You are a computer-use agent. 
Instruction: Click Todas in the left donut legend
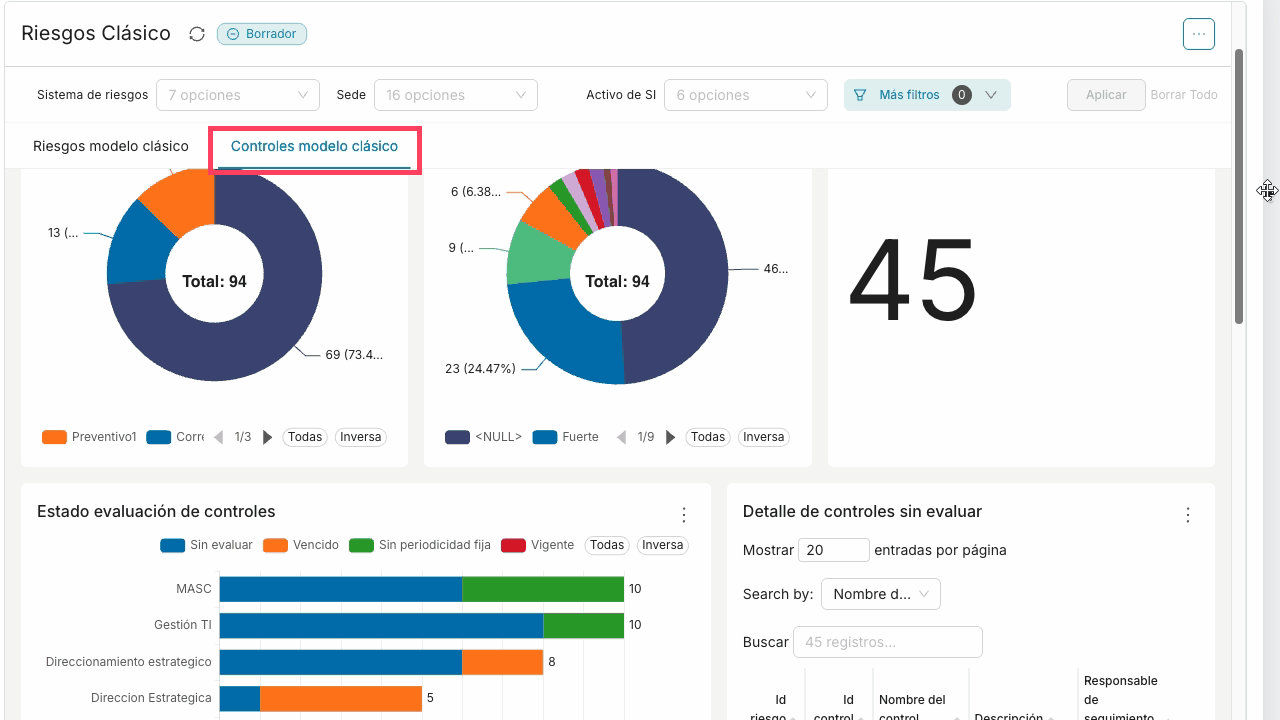point(305,437)
